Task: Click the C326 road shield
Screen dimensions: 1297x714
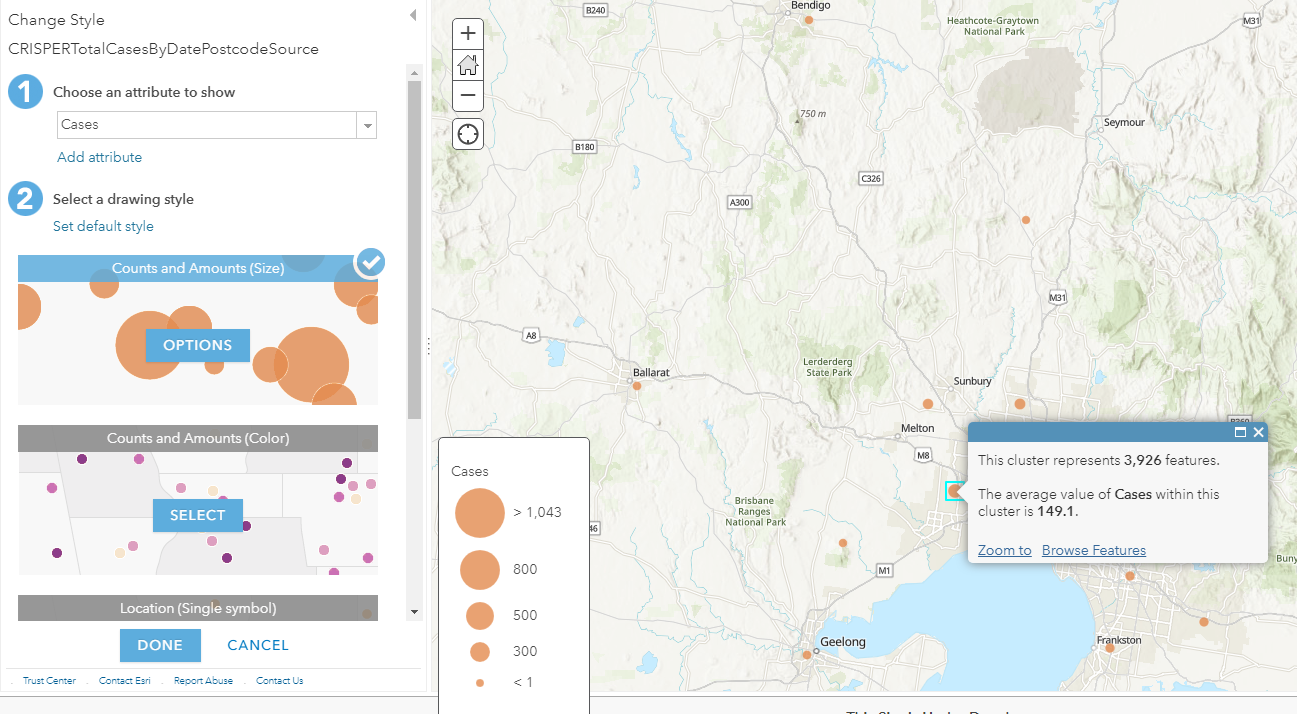Action: coord(871,178)
